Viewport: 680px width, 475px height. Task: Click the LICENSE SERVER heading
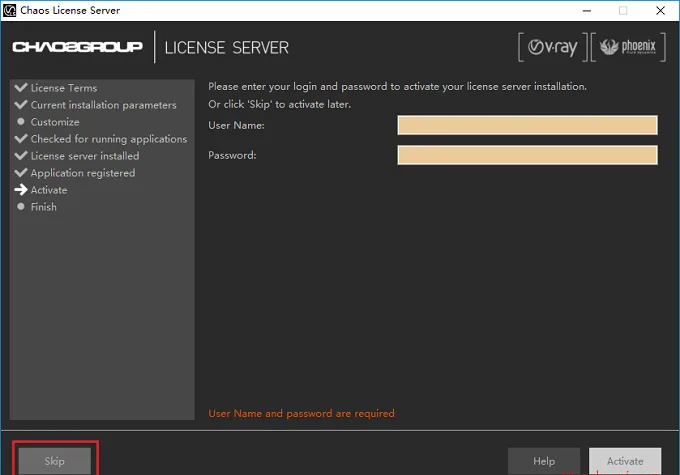pos(226,47)
